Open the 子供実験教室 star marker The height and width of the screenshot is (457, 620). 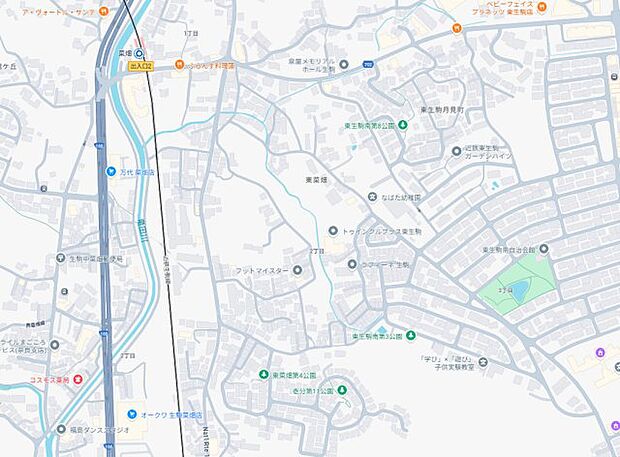pos(483,362)
